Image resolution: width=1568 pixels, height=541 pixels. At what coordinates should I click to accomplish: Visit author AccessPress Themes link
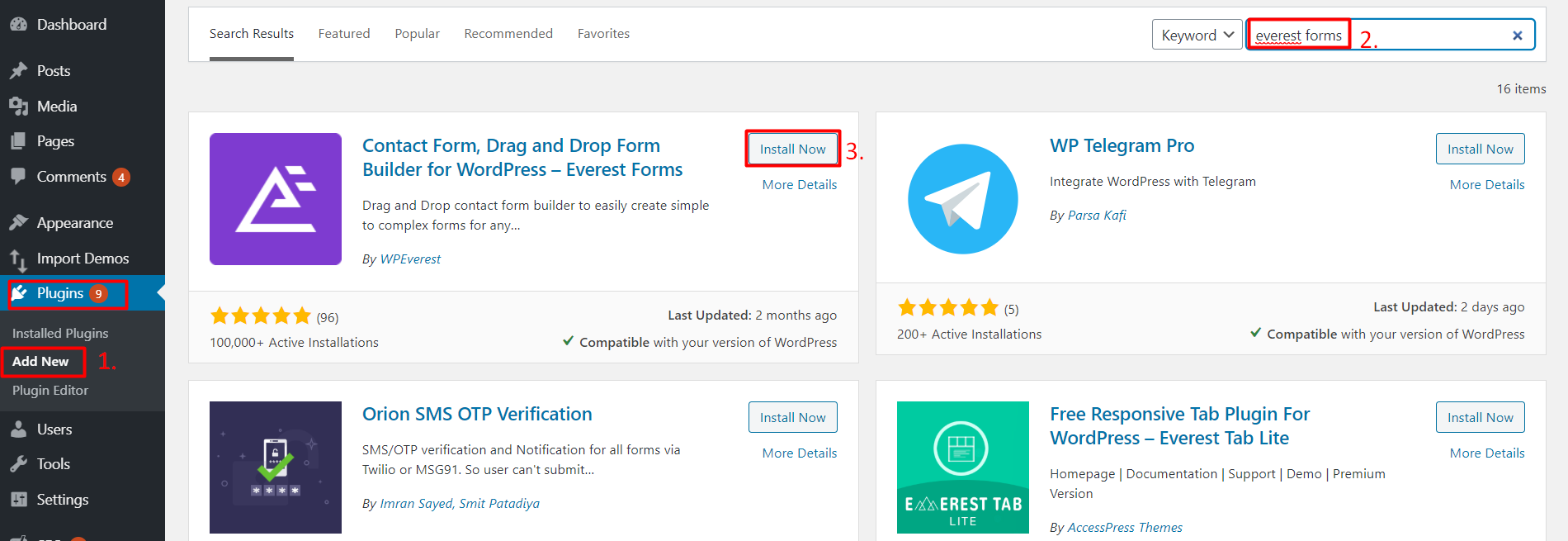point(1125,528)
